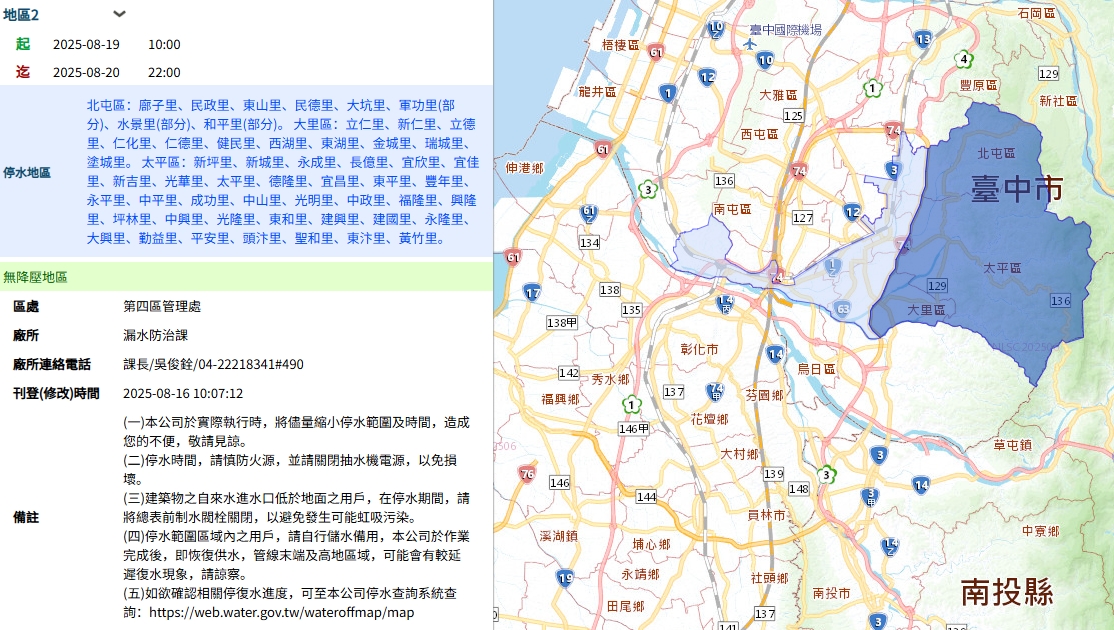1114x630 pixels.
Task: Click the 臺中市 city label on map
Action: coord(1016,188)
